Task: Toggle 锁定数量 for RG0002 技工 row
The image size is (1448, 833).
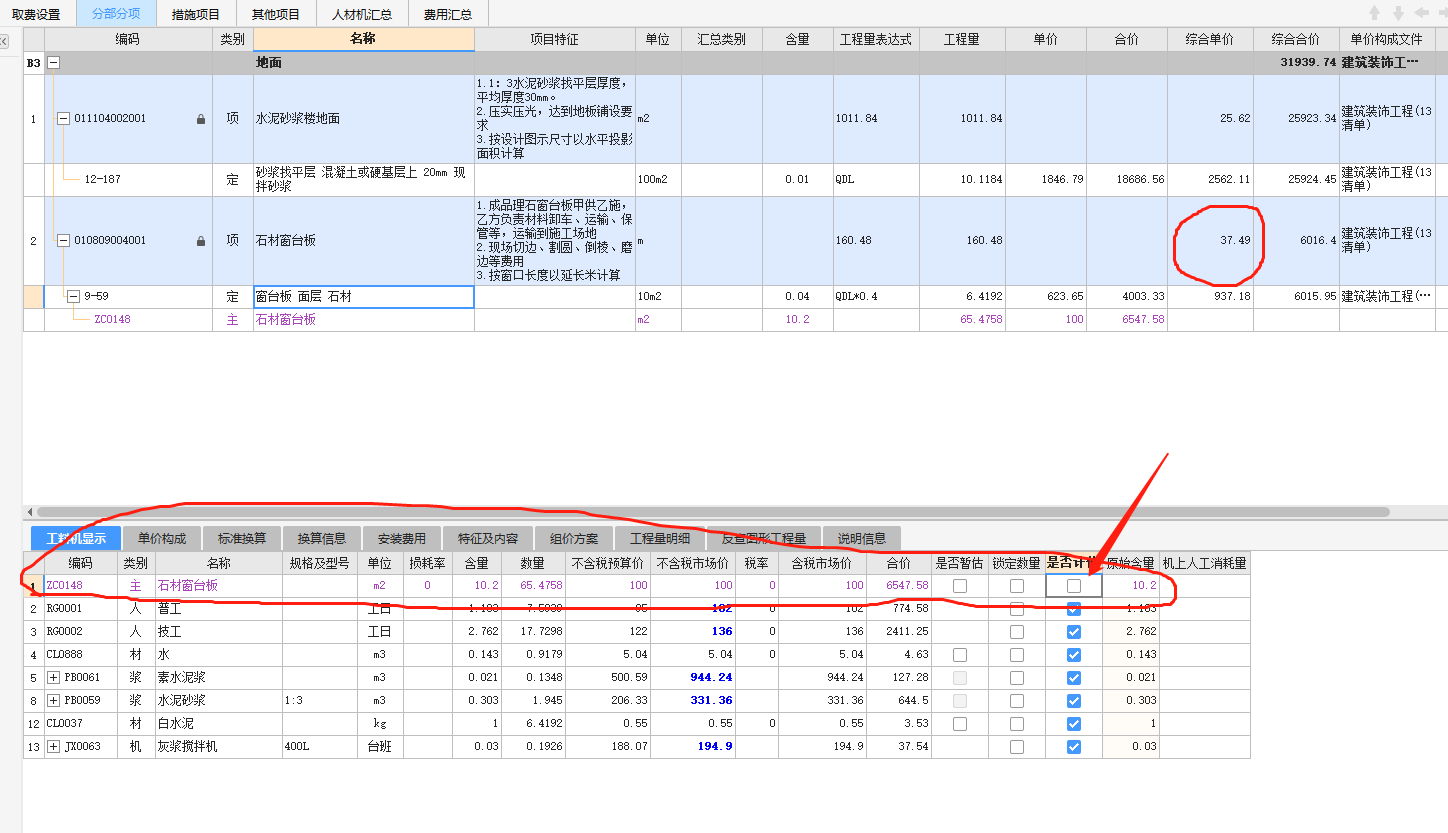Action: tap(1017, 632)
